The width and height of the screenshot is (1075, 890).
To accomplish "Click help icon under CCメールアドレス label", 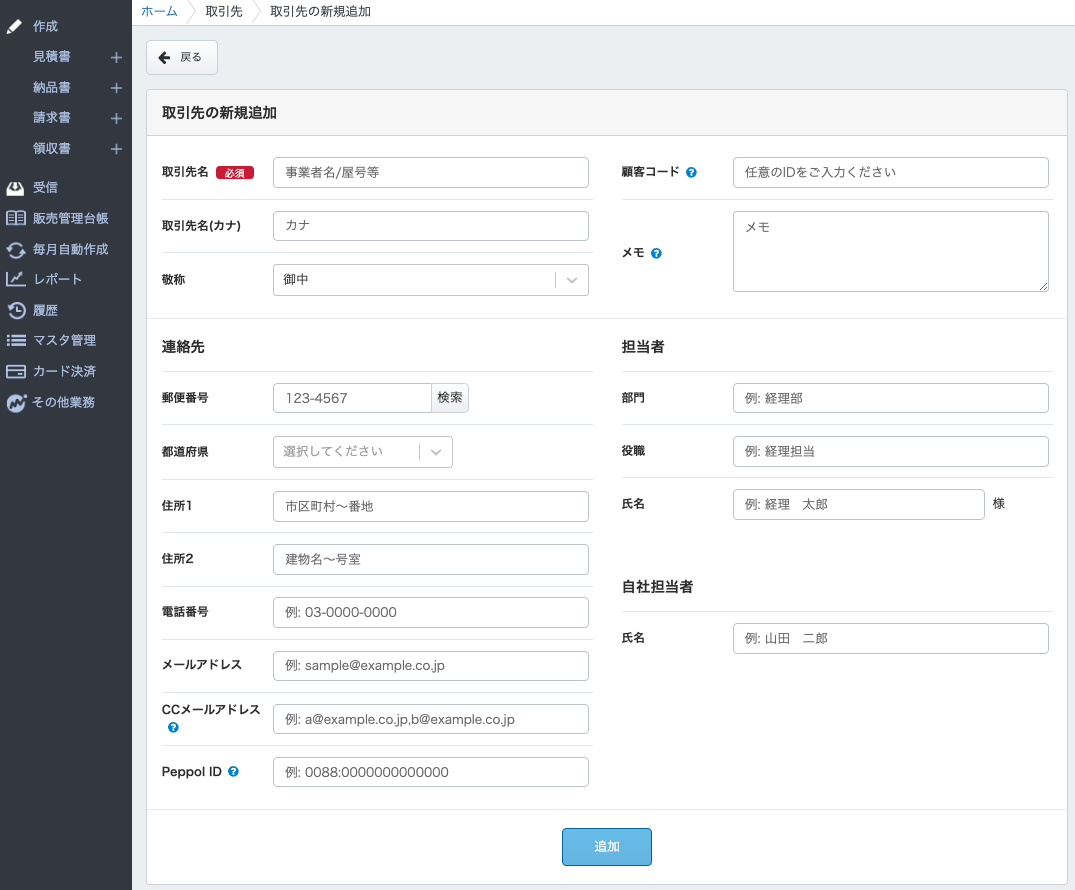I will (173, 727).
